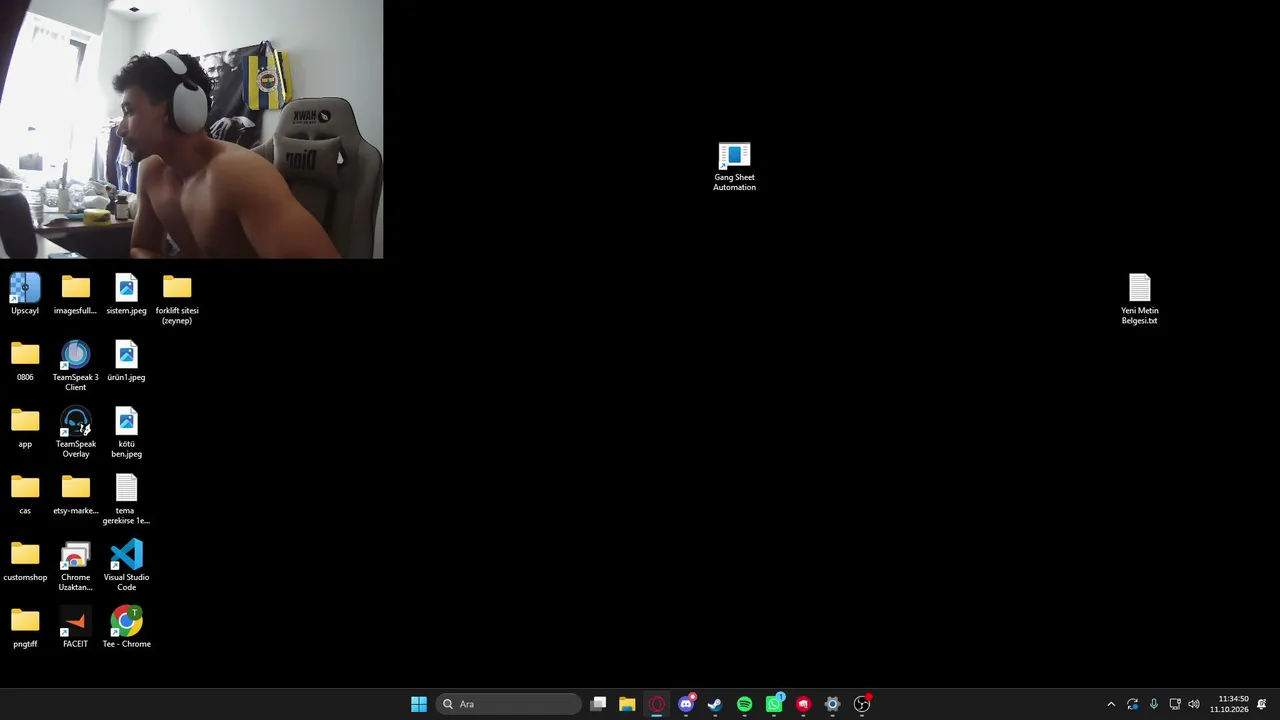Viewport: 1280px width, 720px height.
Task: Select the Upscayl desktop shortcut
Action: point(25,294)
